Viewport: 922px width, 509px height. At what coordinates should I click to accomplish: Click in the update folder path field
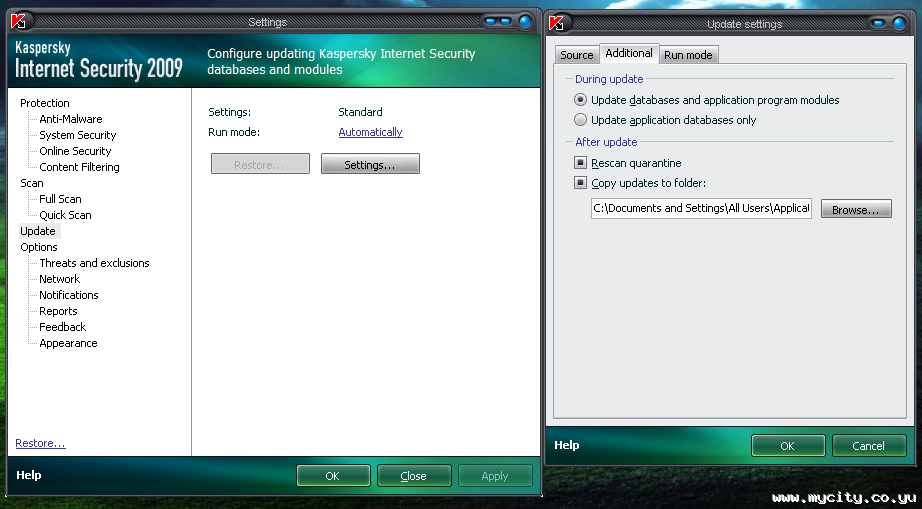coord(701,208)
